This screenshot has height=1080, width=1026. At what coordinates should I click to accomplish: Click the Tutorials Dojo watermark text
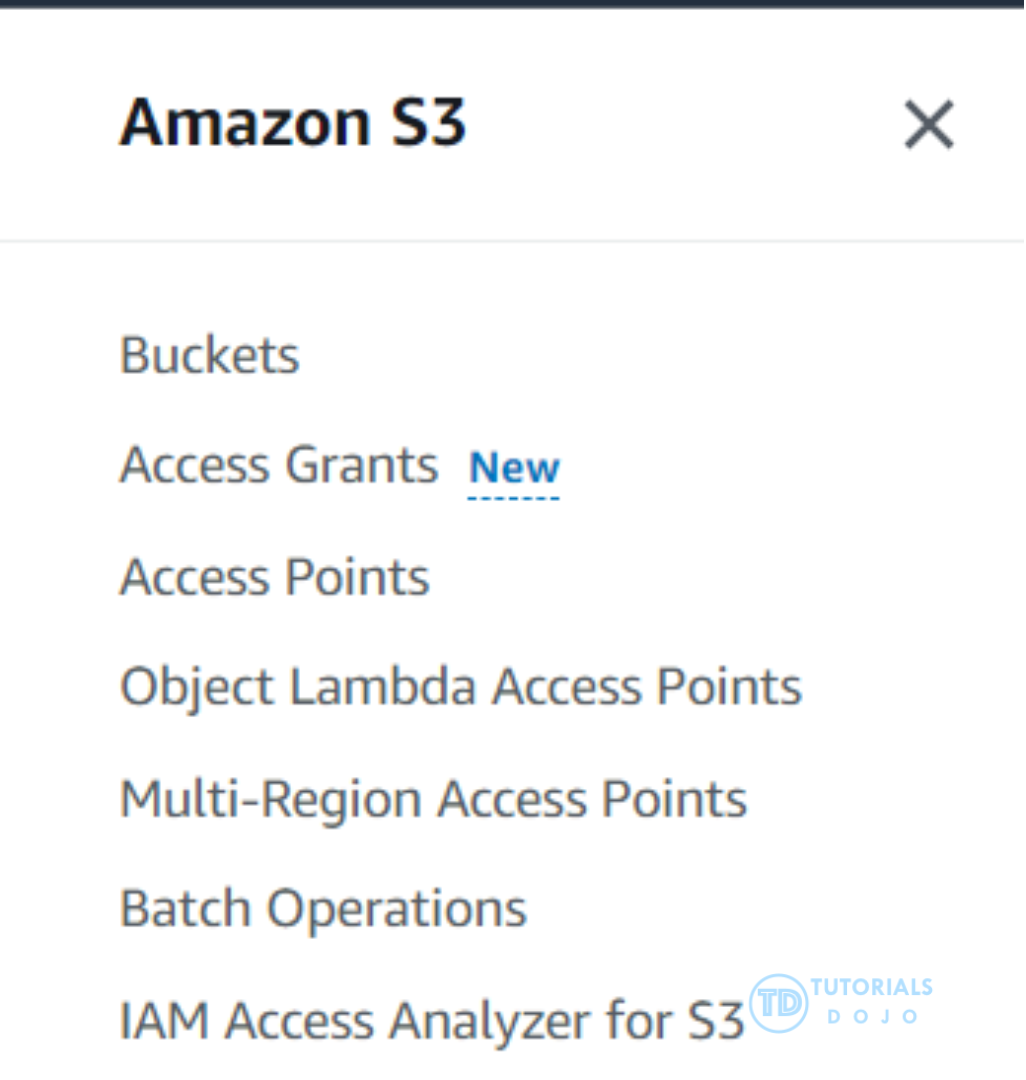(x=872, y=1000)
